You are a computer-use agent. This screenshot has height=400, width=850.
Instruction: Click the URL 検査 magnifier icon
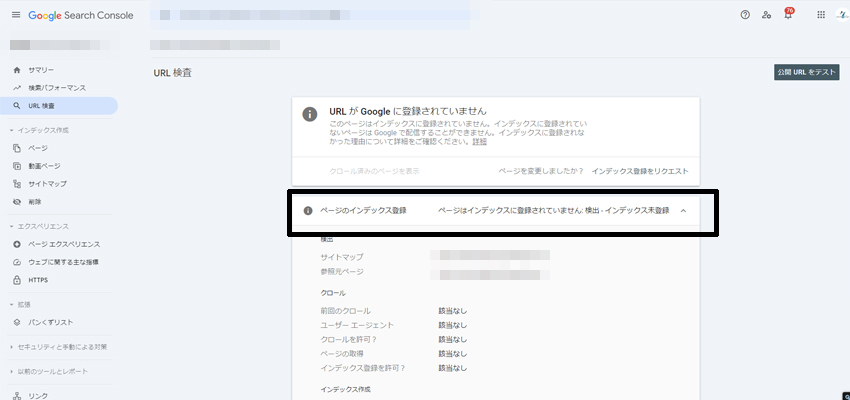click(x=17, y=106)
